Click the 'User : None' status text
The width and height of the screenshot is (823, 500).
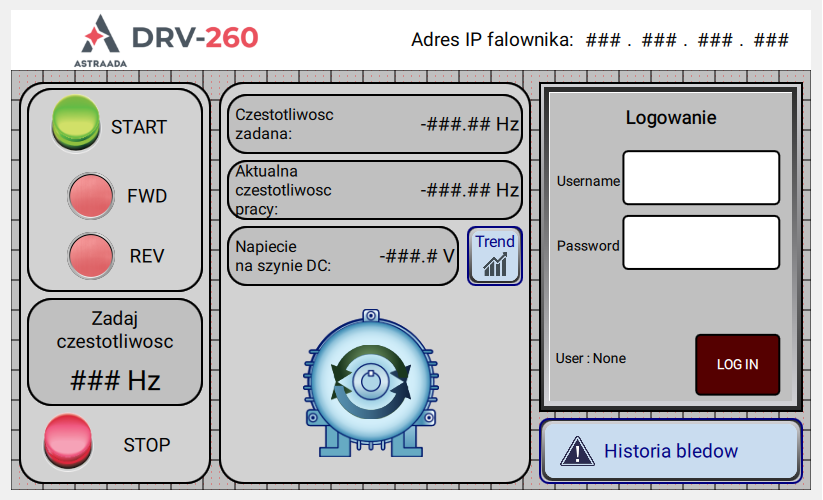click(590, 358)
